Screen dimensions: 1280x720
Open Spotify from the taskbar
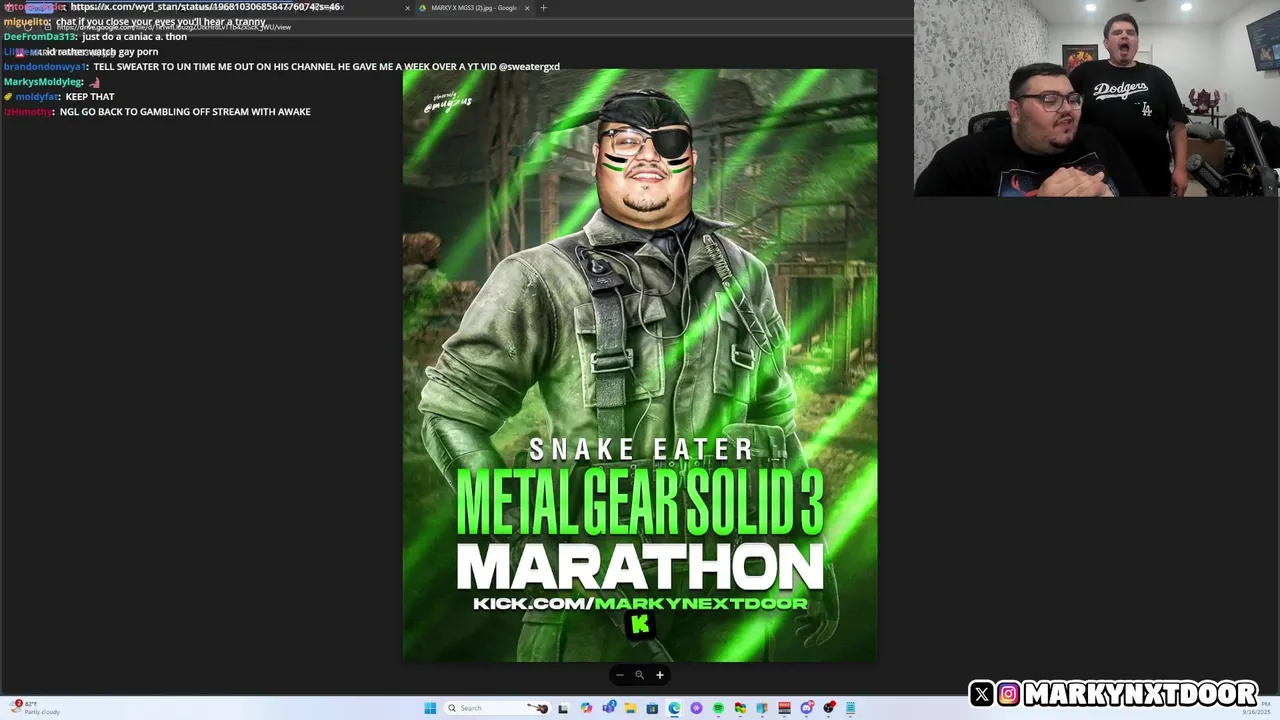[x=718, y=708]
